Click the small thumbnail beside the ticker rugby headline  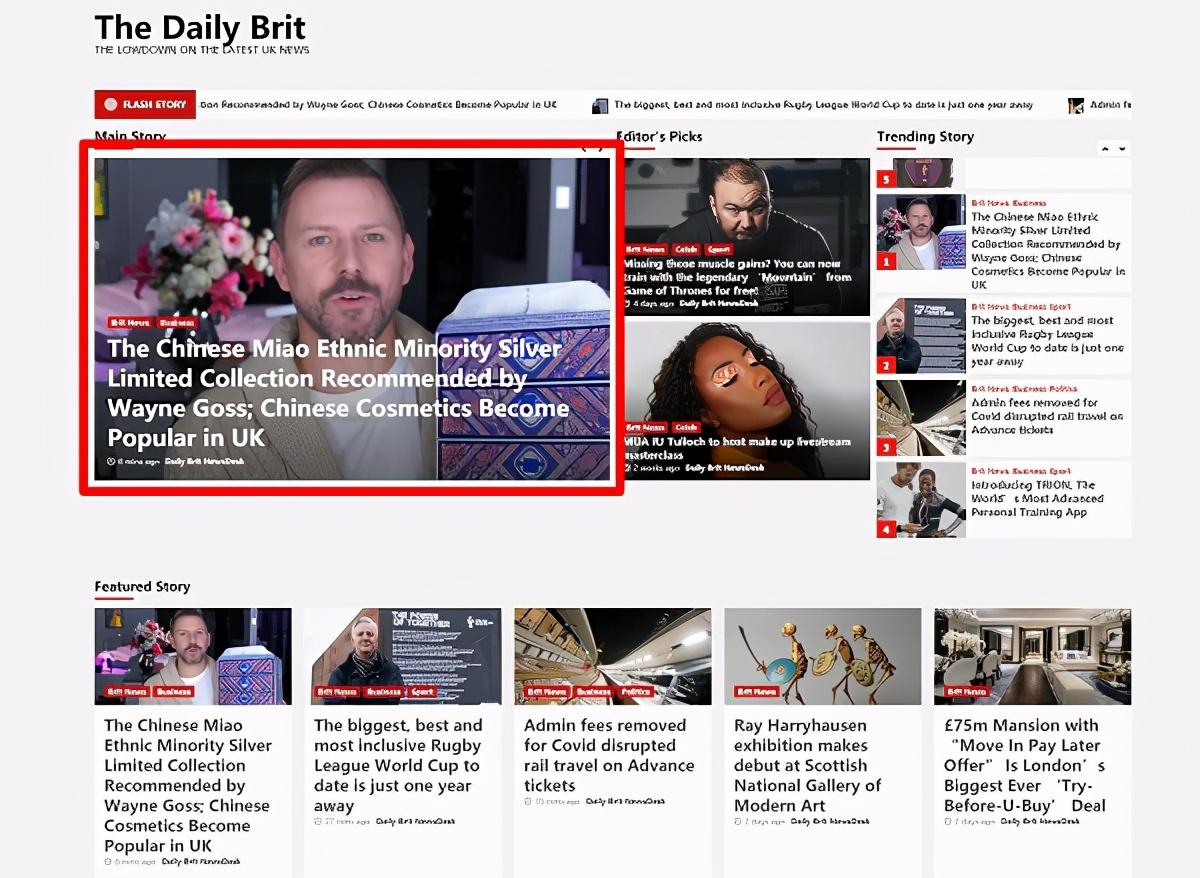(600, 105)
